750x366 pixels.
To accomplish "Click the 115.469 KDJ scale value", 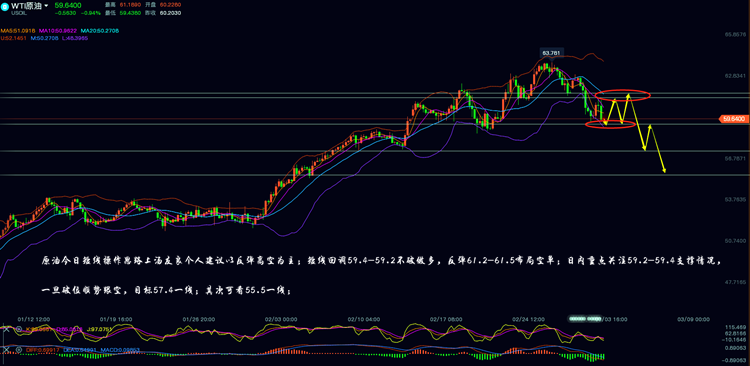I will coord(737,327).
